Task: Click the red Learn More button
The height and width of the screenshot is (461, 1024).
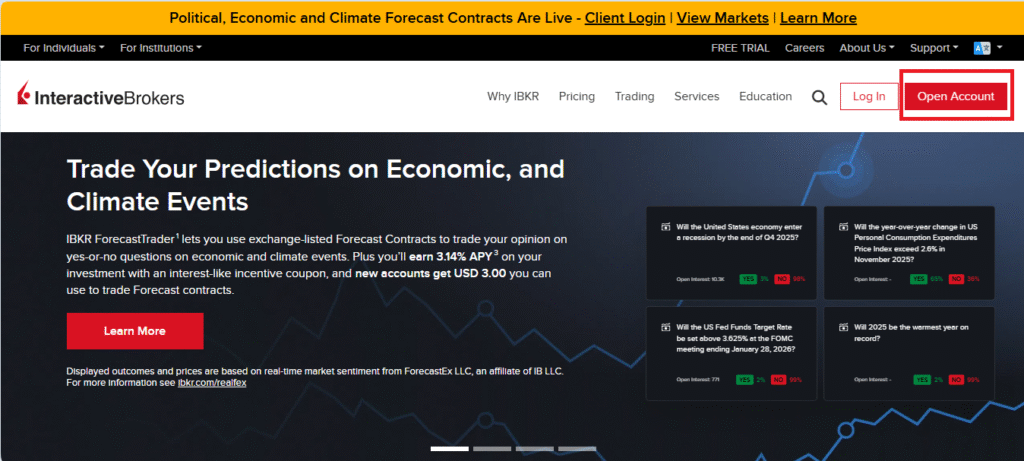Action: 135,331
